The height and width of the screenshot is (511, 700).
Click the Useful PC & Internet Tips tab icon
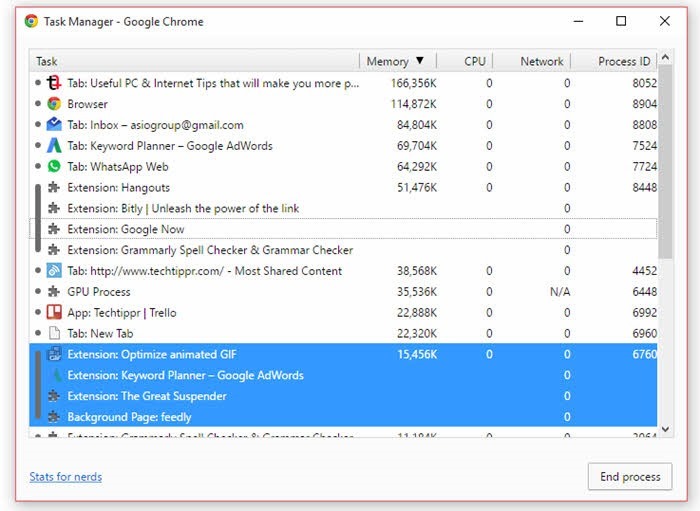click(x=54, y=83)
